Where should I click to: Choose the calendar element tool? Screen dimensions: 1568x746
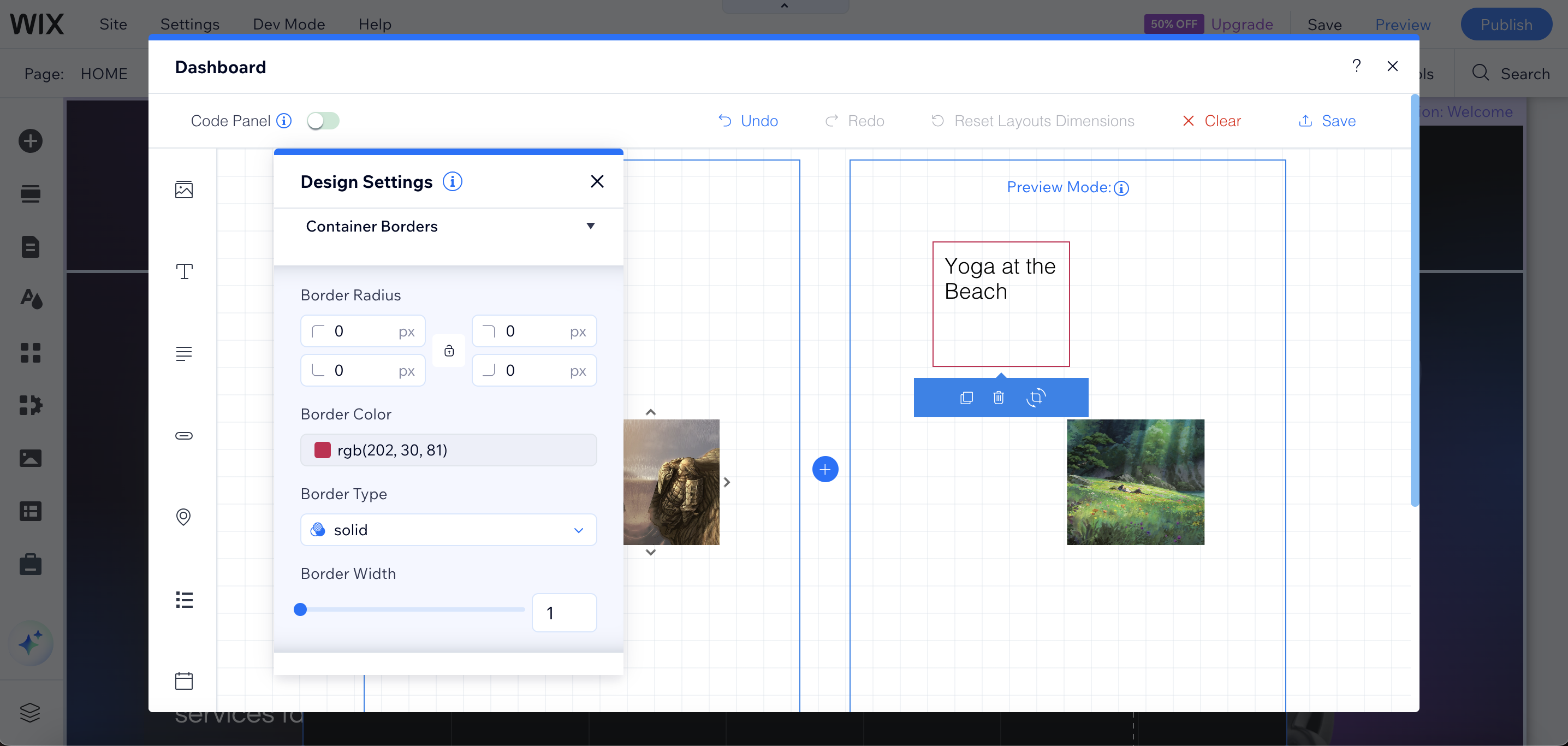pyautogui.click(x=184, y=681)
